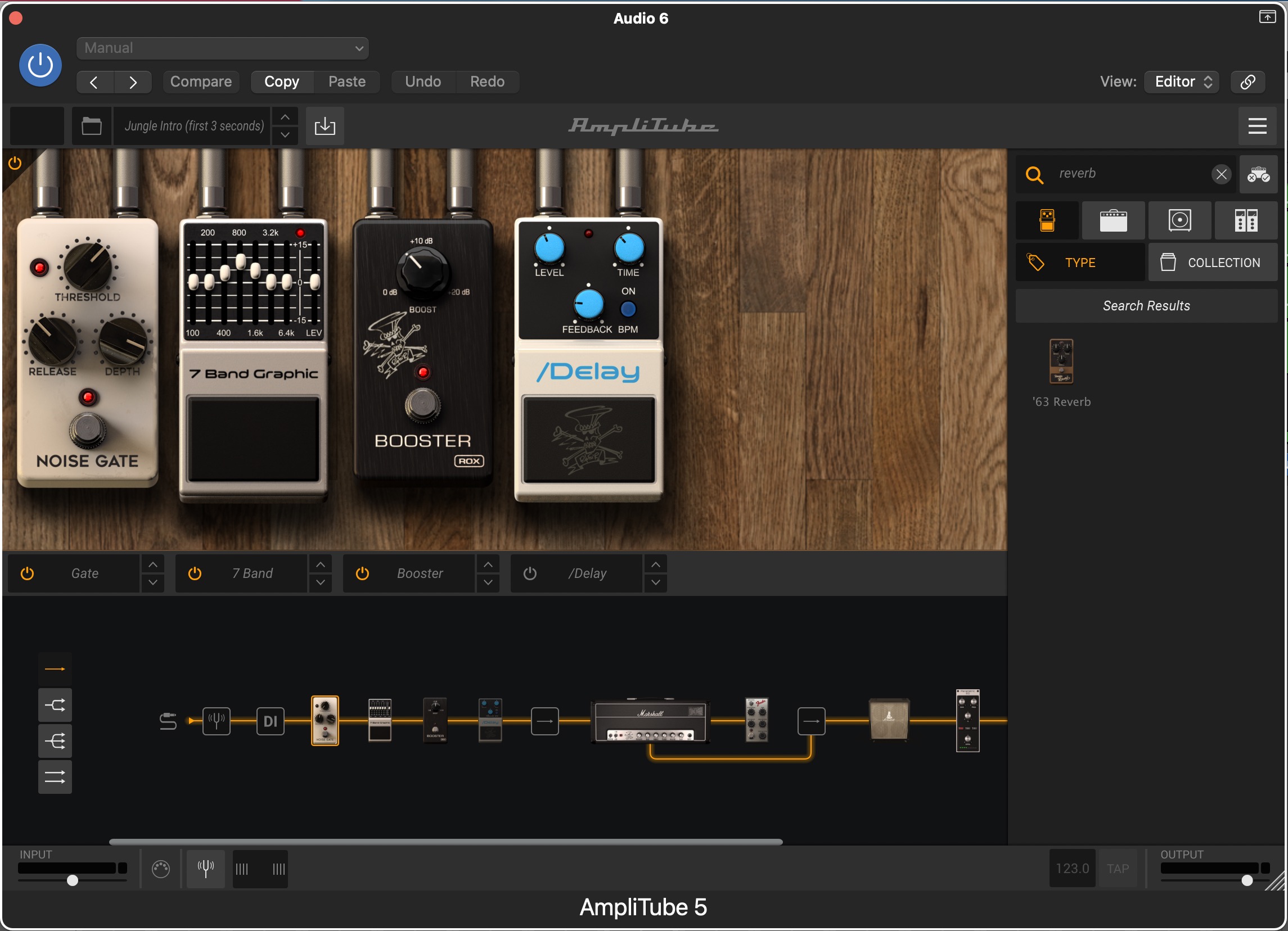Click the chain input cable icon
1288x931 pixels.
tap(168, 721)
